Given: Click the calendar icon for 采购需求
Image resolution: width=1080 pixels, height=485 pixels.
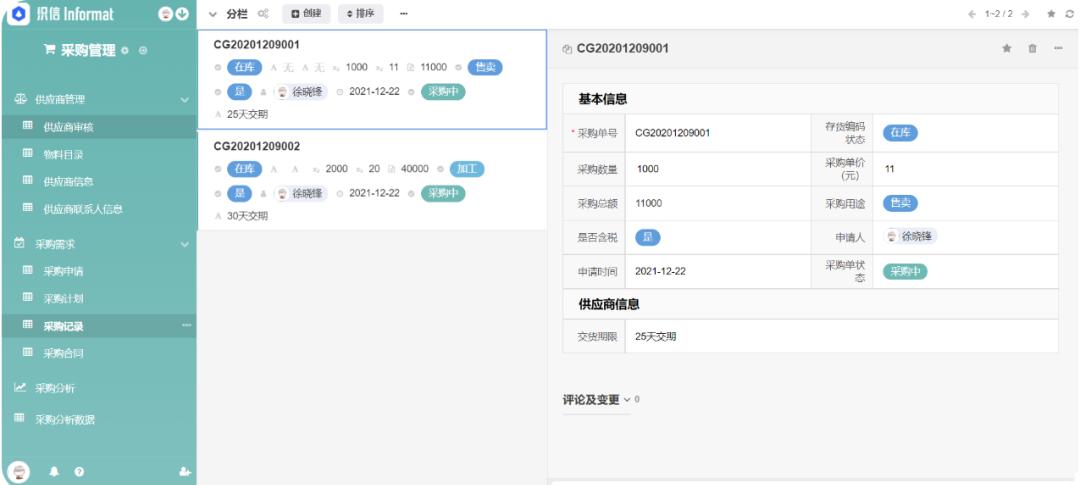Looking at the screenshot, I should click(x=20, y=244).
